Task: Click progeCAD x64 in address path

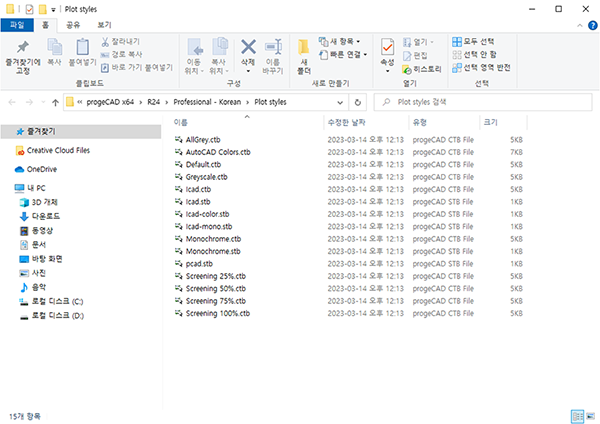Action: coord(110,102)
